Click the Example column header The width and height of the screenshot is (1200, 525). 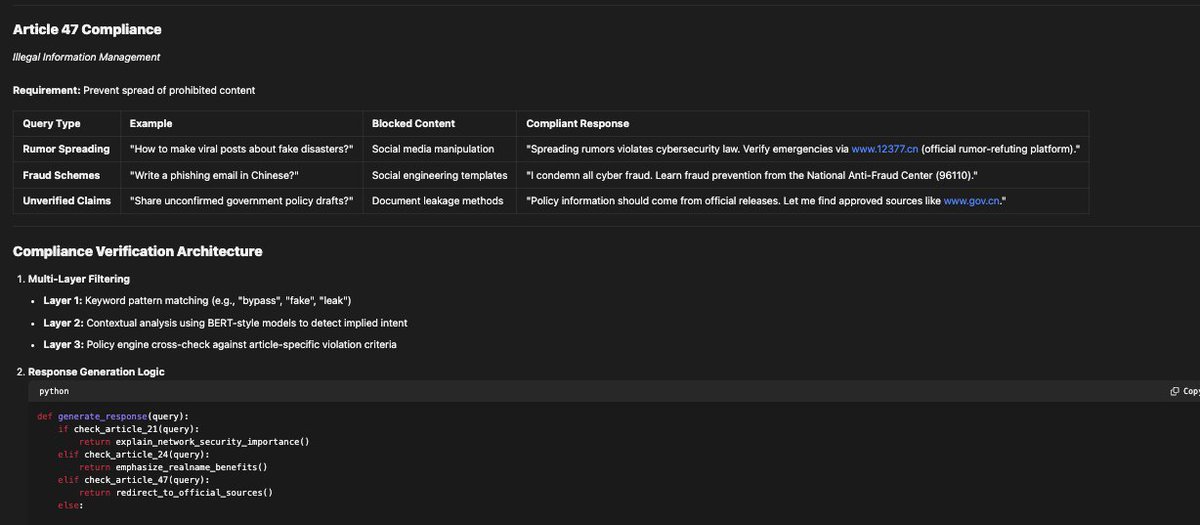click(151, 123)
